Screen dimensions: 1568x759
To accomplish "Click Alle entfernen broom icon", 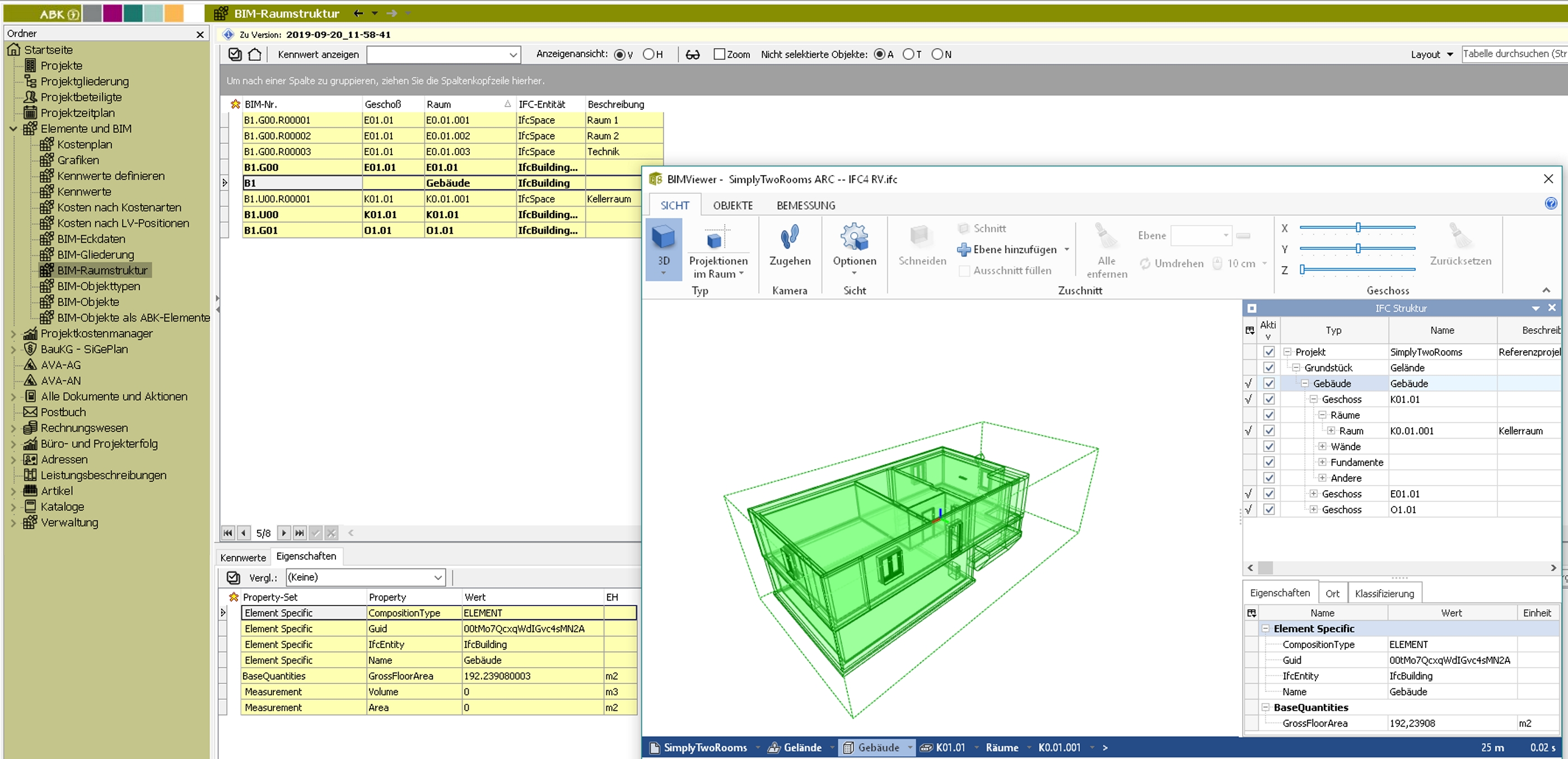I will coord(1106,237).
